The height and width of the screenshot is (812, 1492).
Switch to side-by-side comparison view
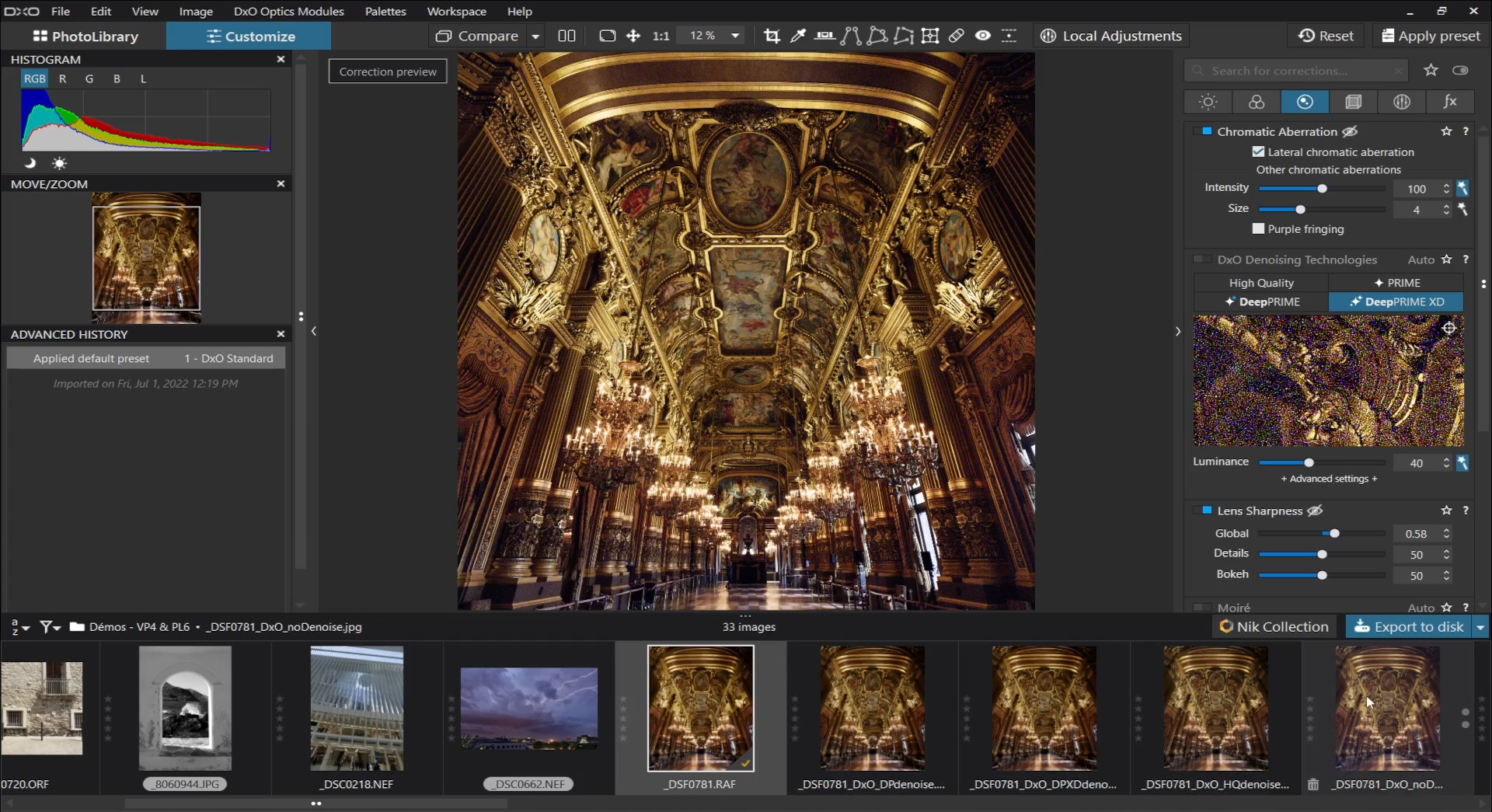click(566, 36)
